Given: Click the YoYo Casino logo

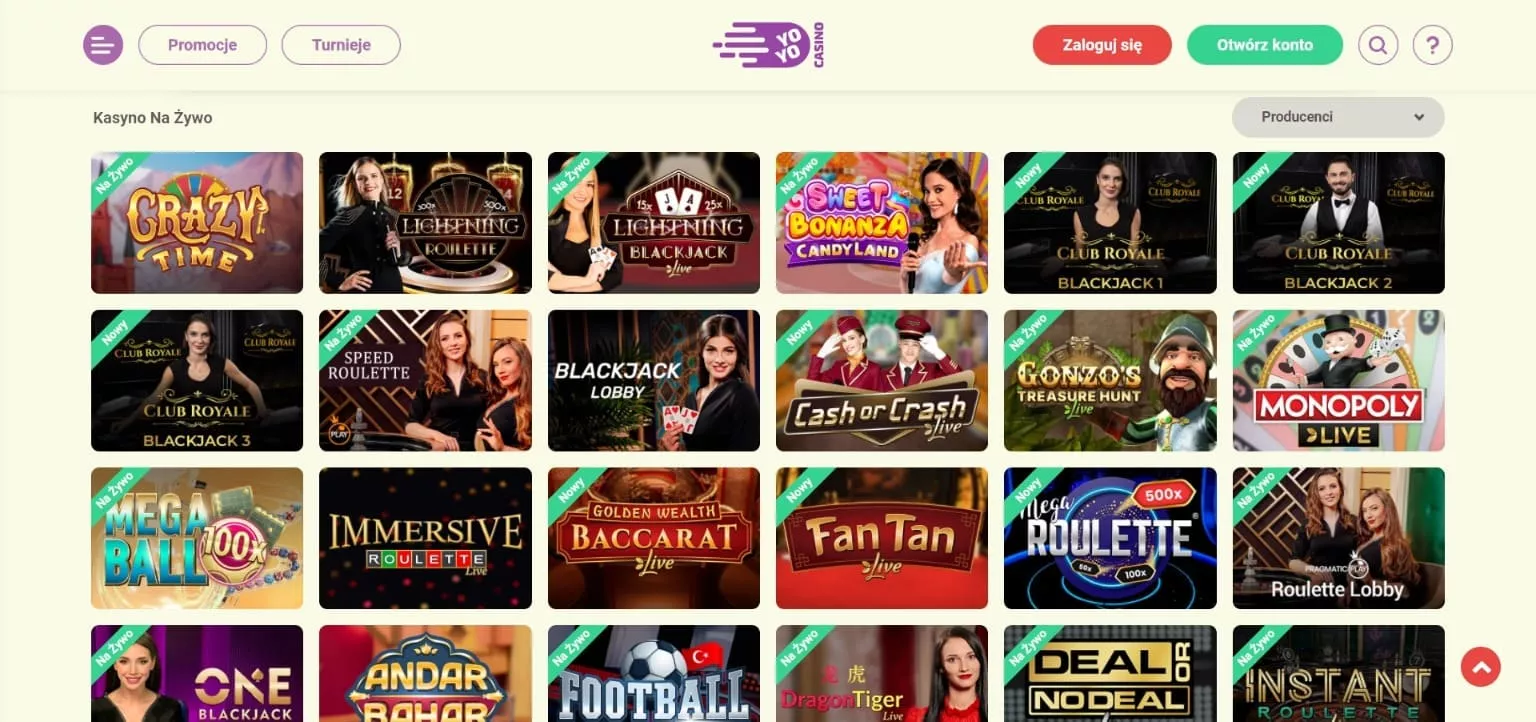Looking at the screenshot, I should (x=768, y=45).
